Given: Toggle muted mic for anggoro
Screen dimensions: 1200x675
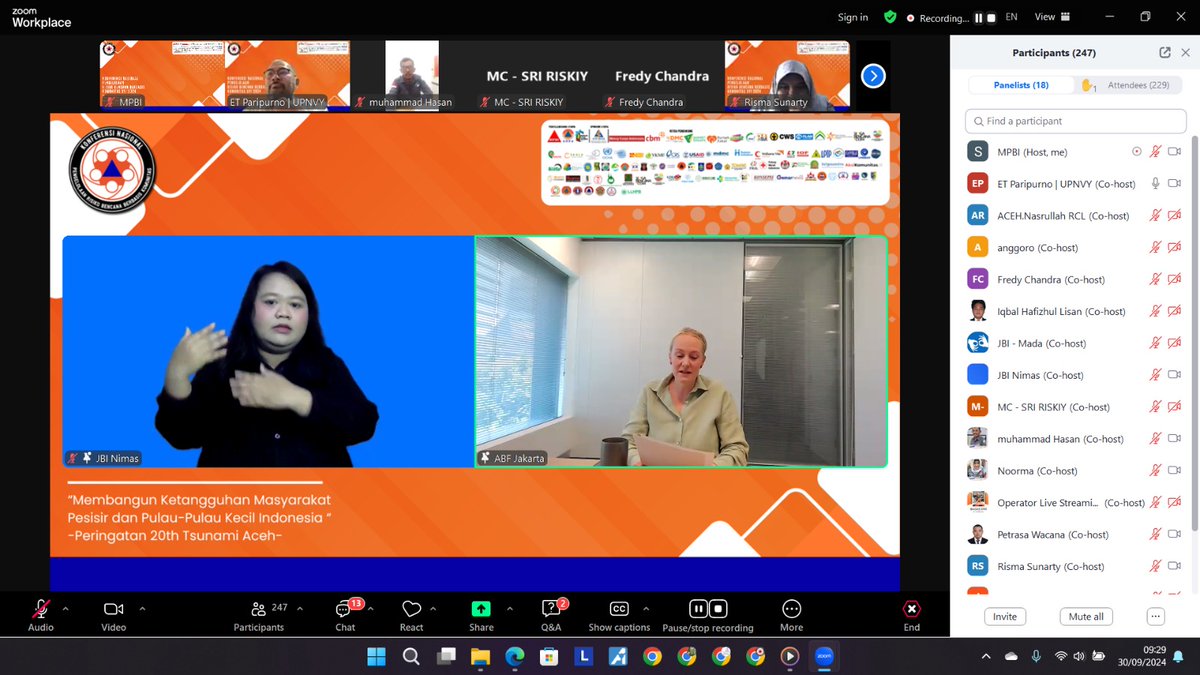Looking at the screenshot, I should (1155, 248).
